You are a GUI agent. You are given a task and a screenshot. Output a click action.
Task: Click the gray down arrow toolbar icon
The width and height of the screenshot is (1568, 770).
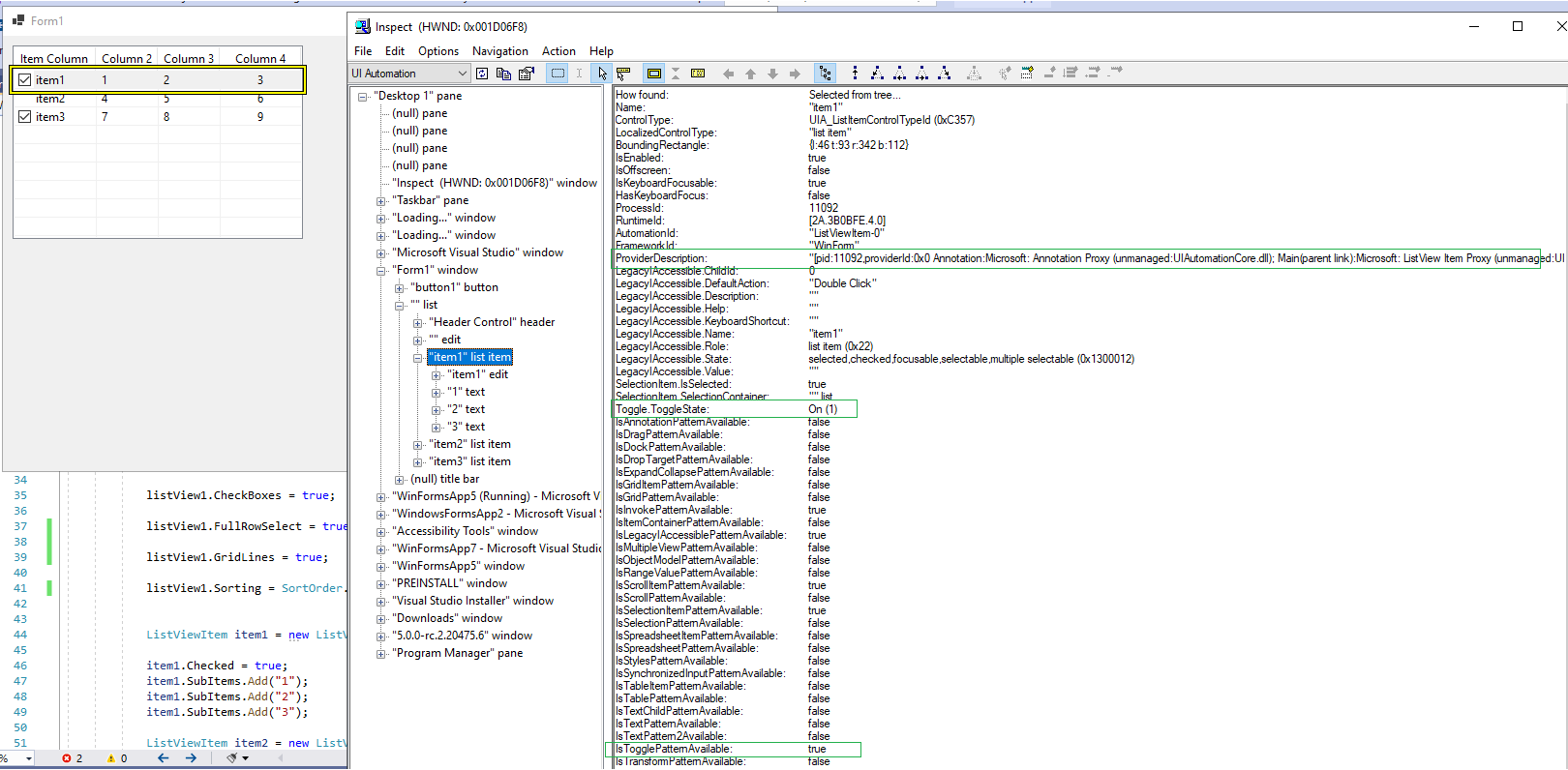coord(772,74)
